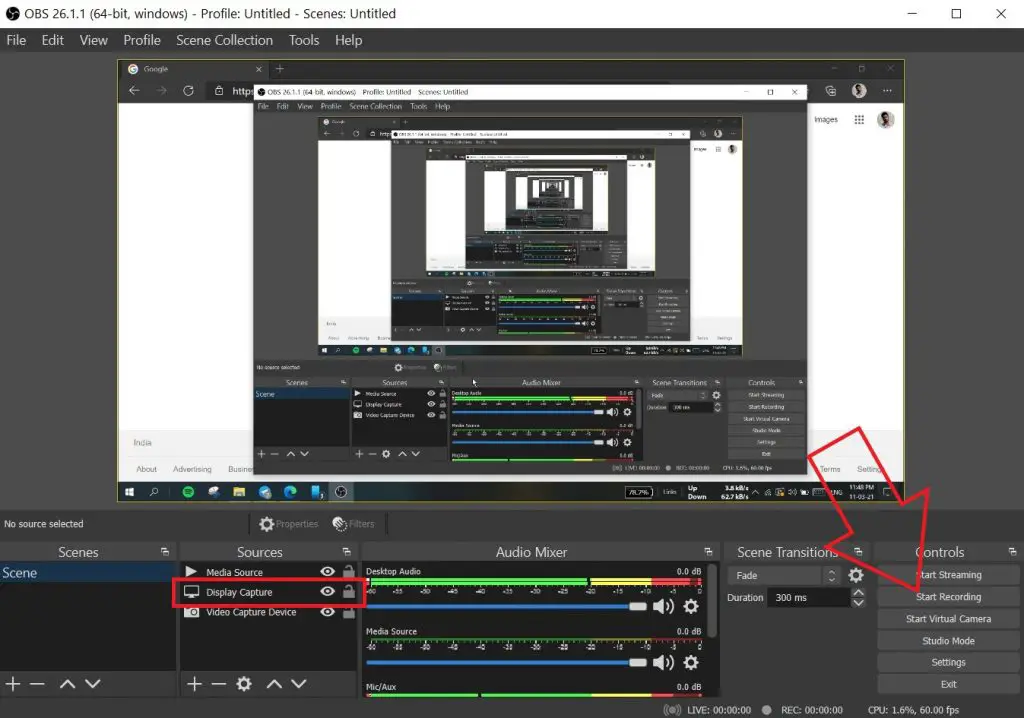Remove selected source using minus icon

(219, 683)
